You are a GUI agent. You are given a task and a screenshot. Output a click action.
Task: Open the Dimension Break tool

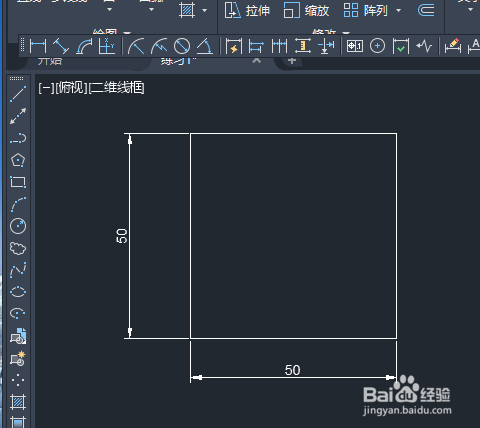(x=326, y=46)
